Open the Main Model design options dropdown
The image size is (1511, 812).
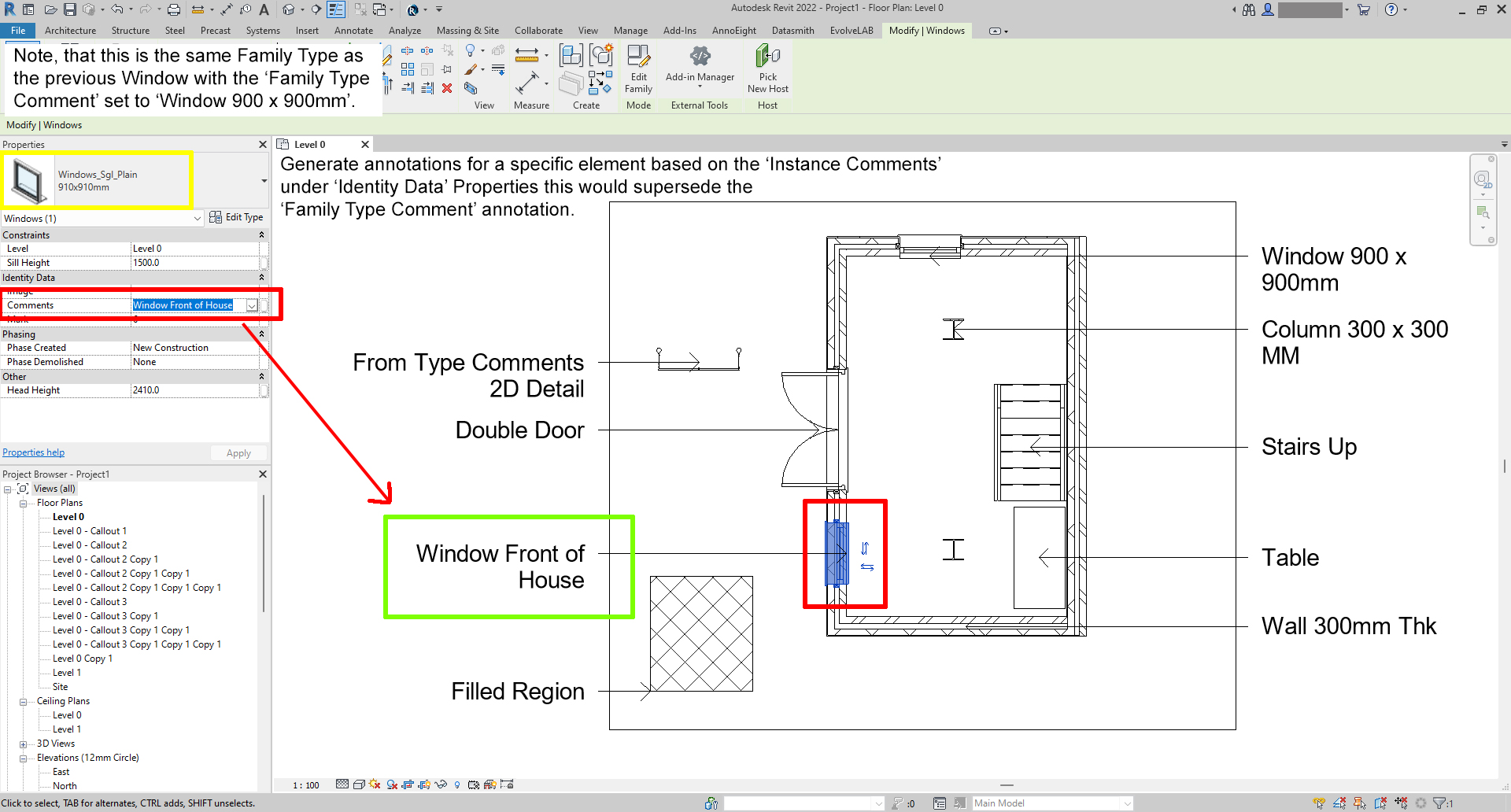[1127, 803]
